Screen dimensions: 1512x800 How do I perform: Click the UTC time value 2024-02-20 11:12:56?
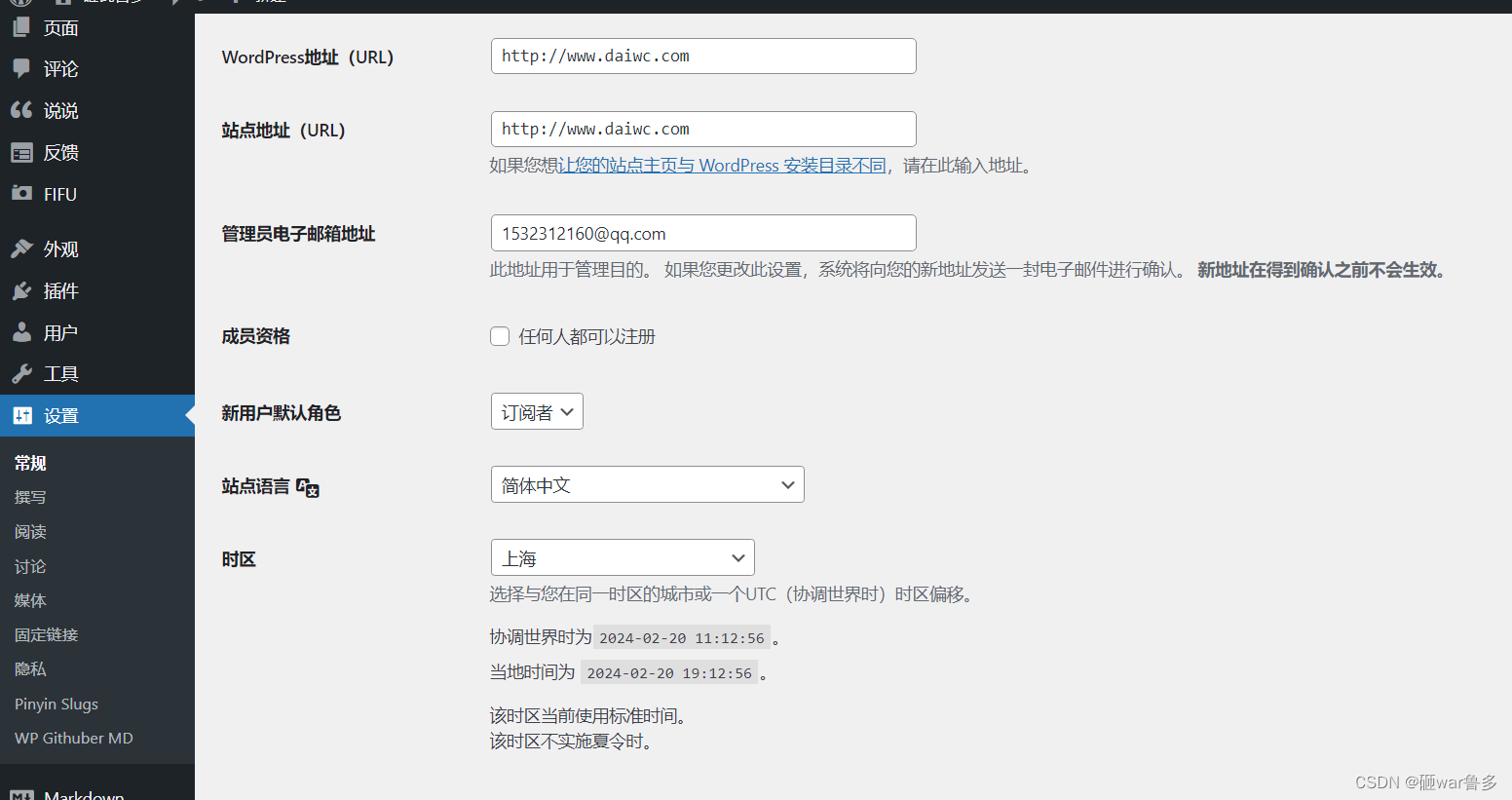682,638
